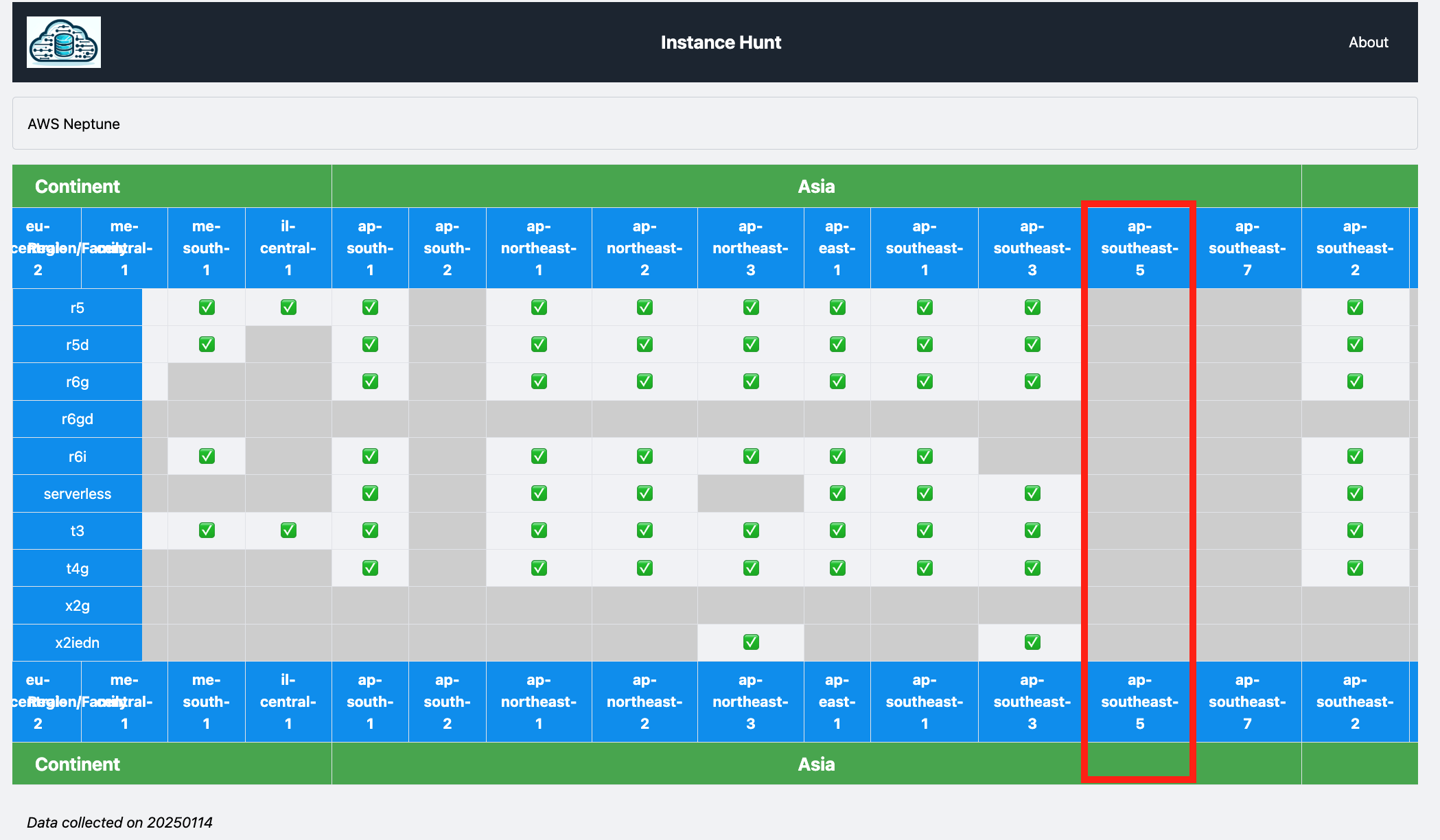Click the r5 checkmark under ap-southeast-2
This screenshot has height=840, width=1440.
coord(1355,307)
